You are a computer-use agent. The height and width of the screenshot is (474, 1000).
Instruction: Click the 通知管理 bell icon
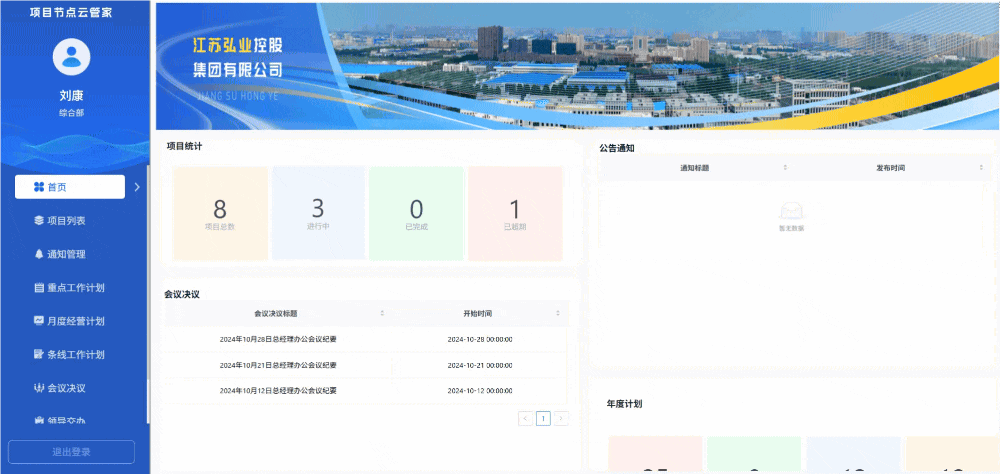point(38,254)
